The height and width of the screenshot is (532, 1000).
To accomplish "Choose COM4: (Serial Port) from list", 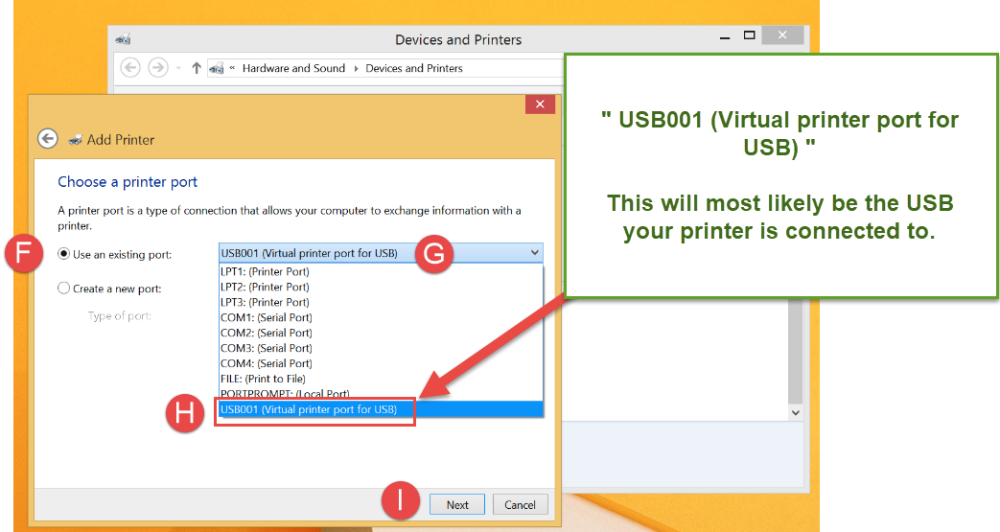I will tap(381, 364).
